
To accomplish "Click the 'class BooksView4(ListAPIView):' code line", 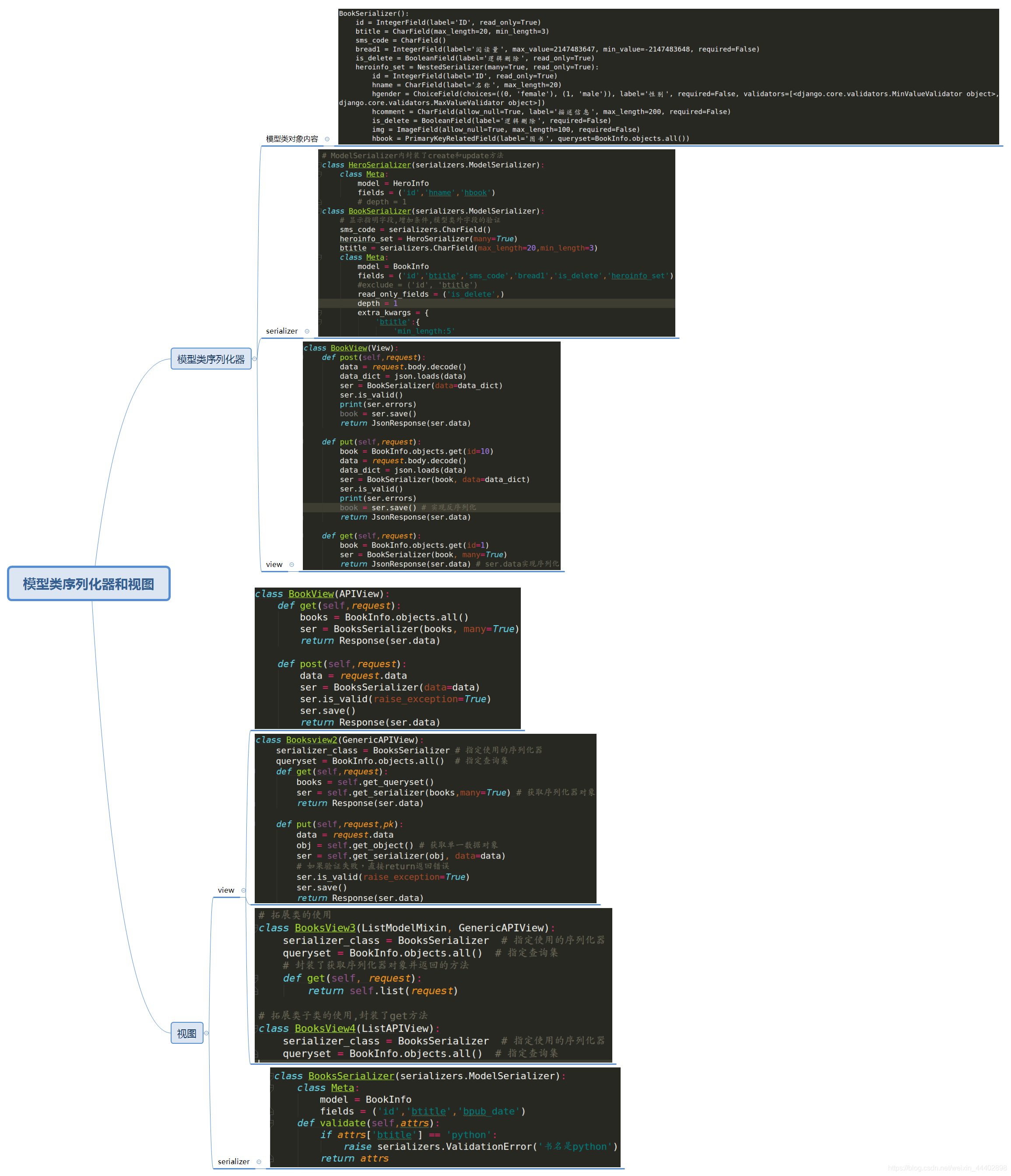I will 349,1028.
